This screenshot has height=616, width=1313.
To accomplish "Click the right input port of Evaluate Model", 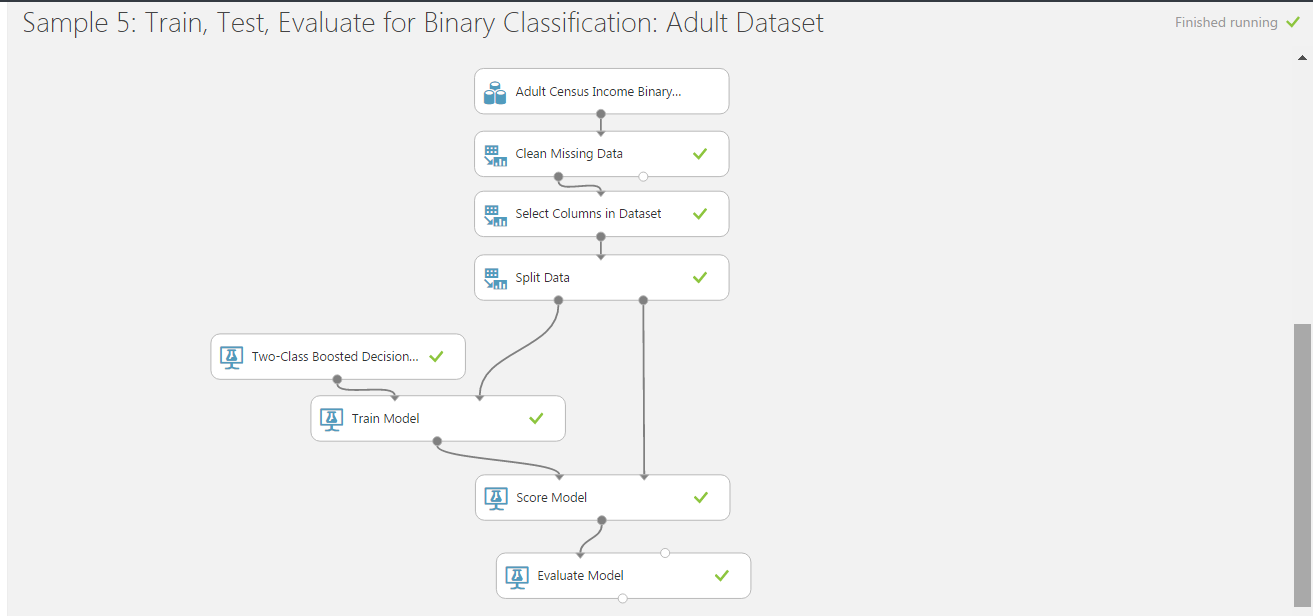I will pos(665,553).
